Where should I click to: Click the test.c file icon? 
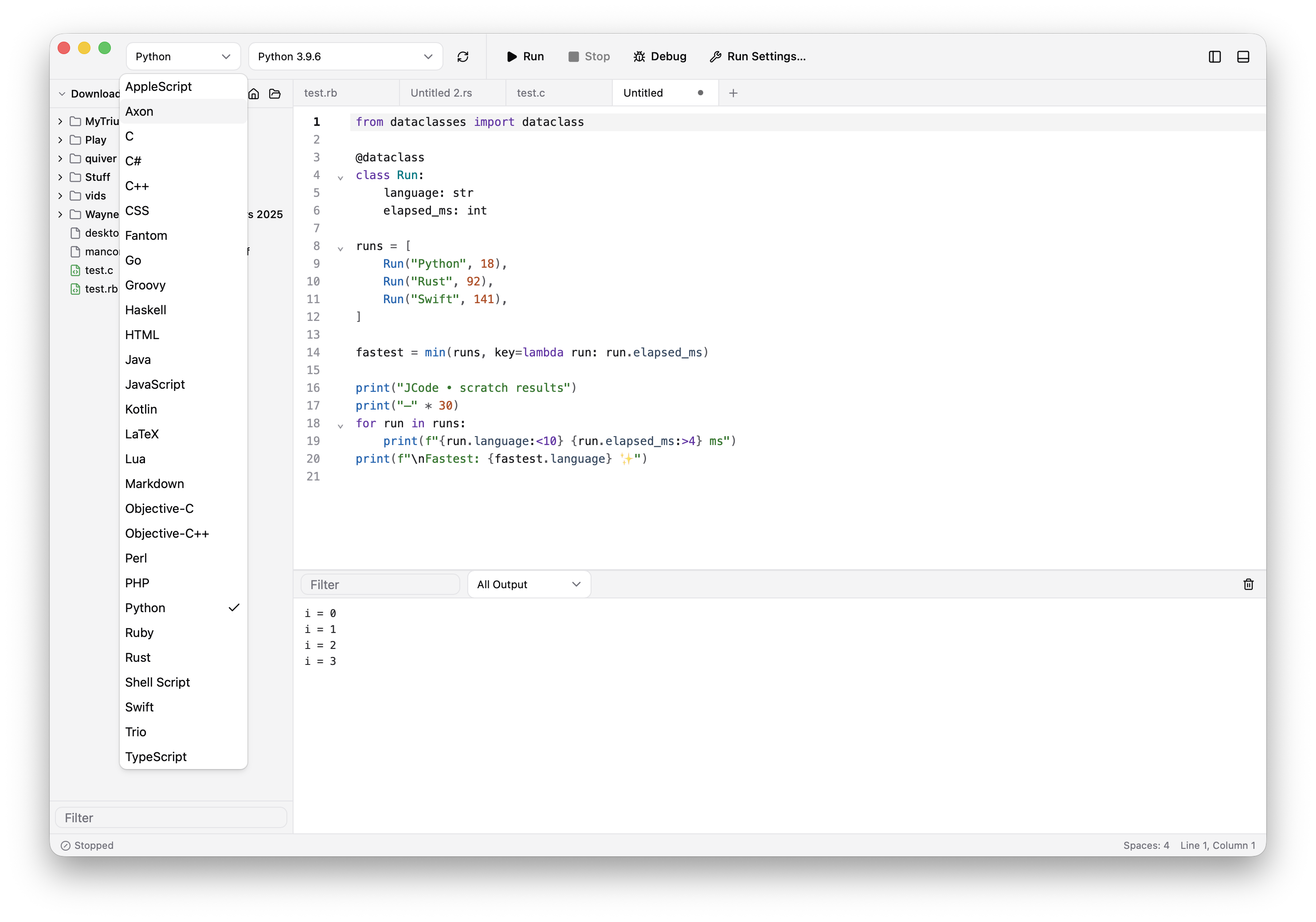75,270
